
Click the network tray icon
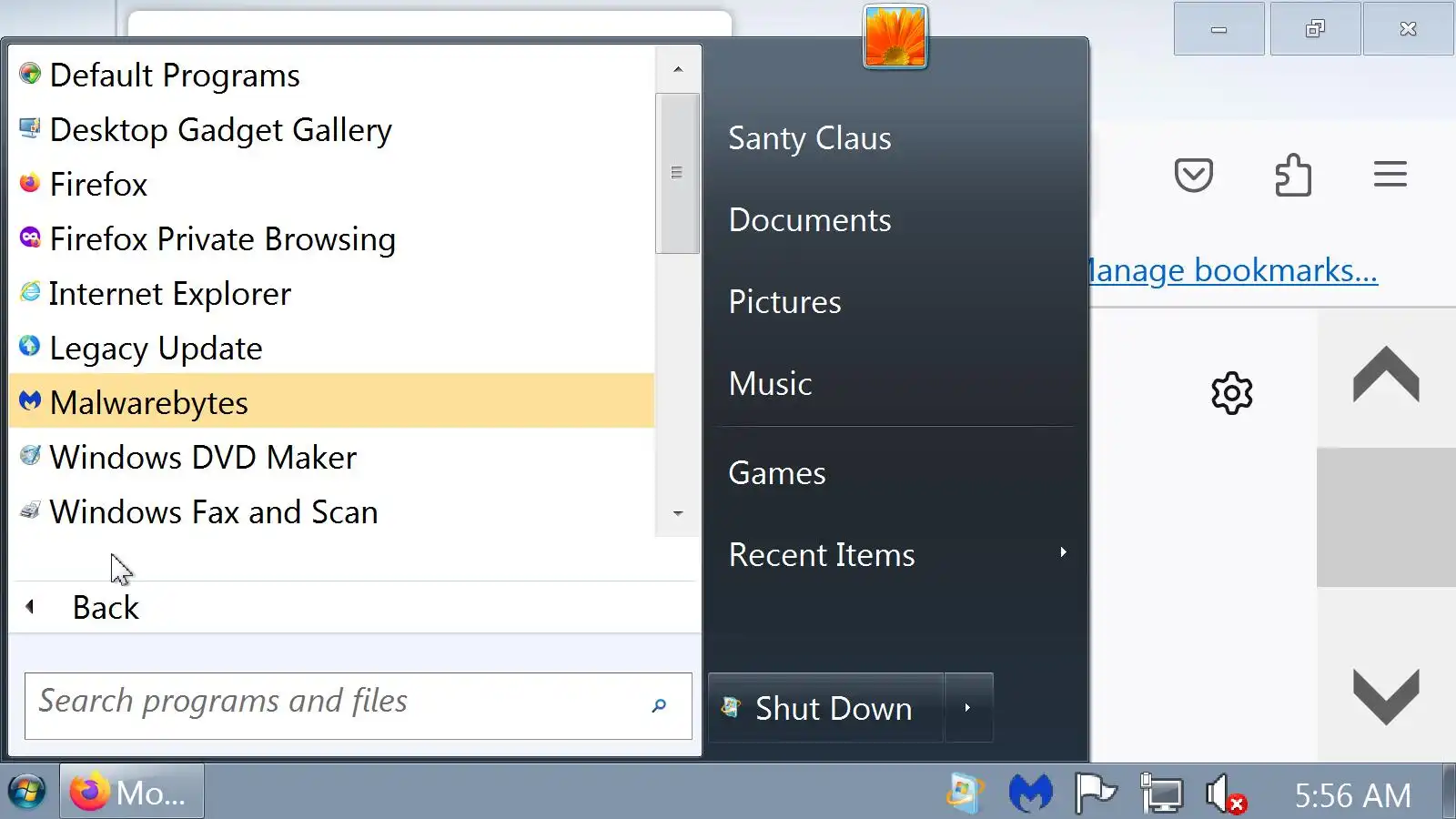click(x=1161, y=794)
